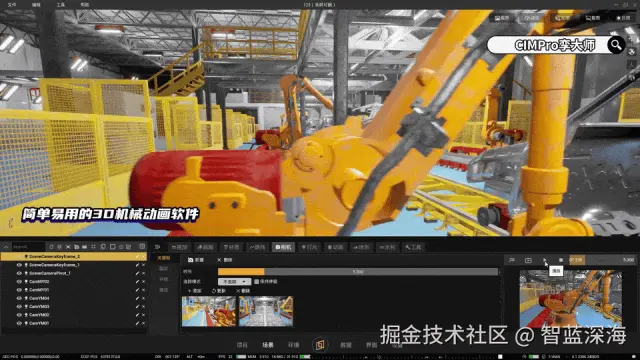Click the camera path icon left of playback controls

pos(512,260)
